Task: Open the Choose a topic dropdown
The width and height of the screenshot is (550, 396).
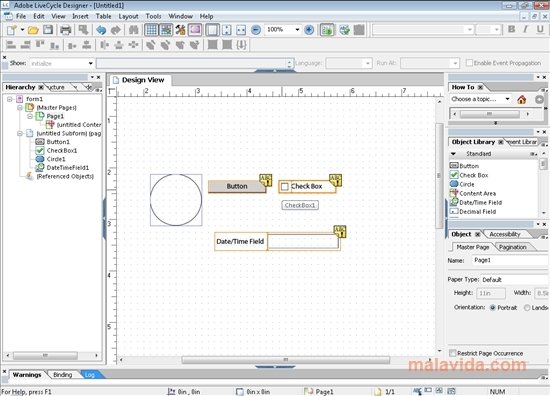Action: 507,99
